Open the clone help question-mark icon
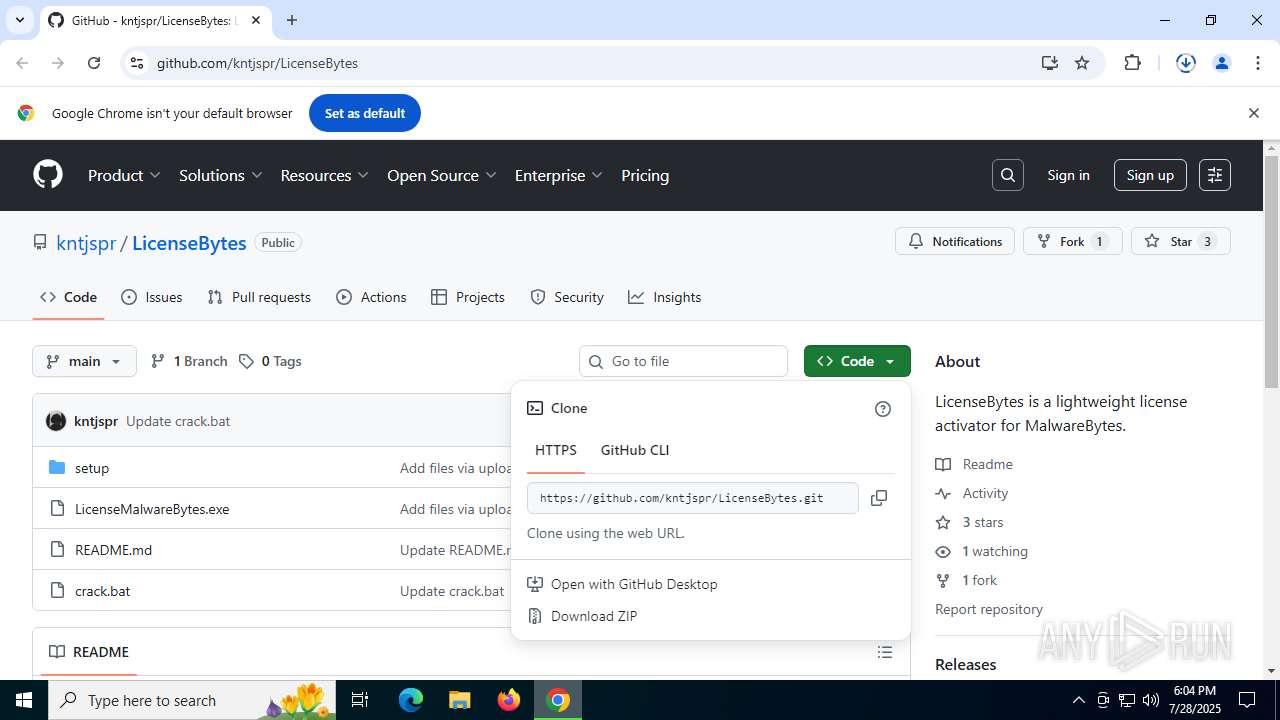1280x720 pixels. click(883, 408)
